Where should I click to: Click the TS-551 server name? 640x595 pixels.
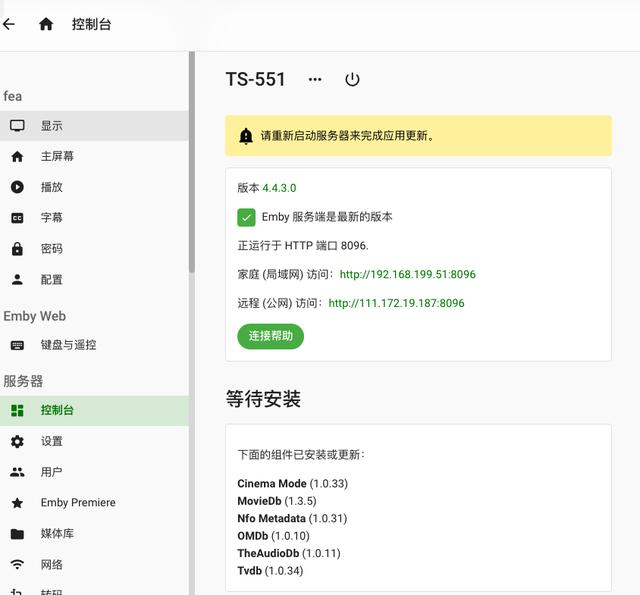[256, 79]
